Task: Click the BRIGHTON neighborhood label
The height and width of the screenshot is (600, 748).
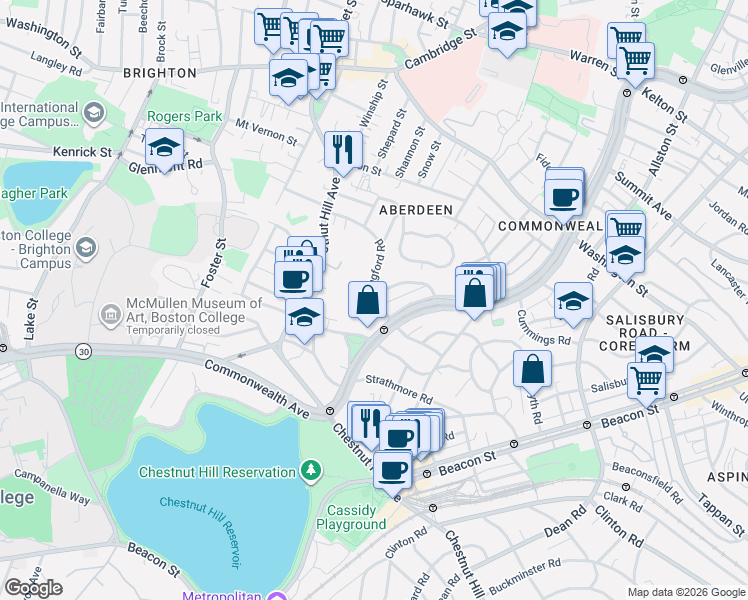Action: click(160, 73)
